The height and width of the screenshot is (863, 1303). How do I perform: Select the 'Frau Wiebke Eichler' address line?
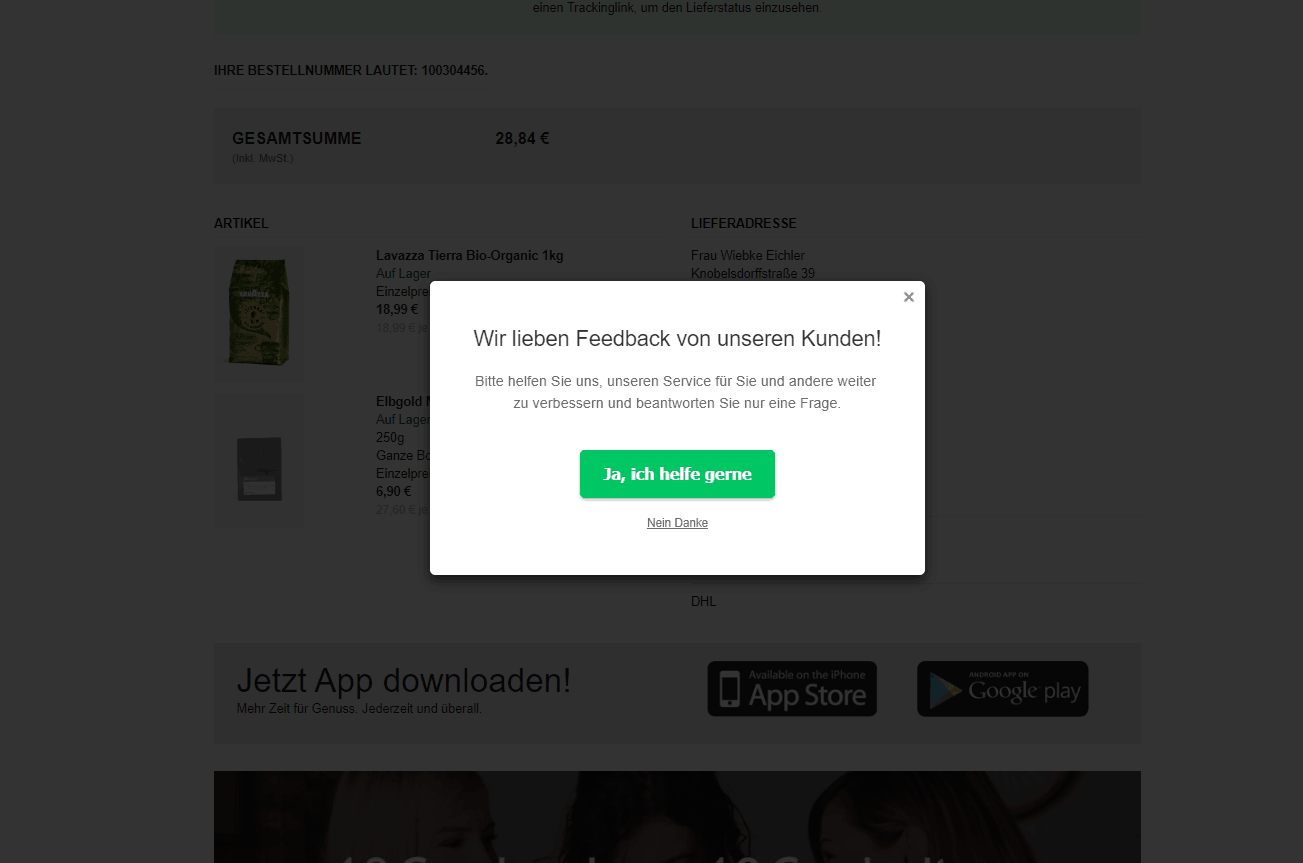click(x=747, y=255)
